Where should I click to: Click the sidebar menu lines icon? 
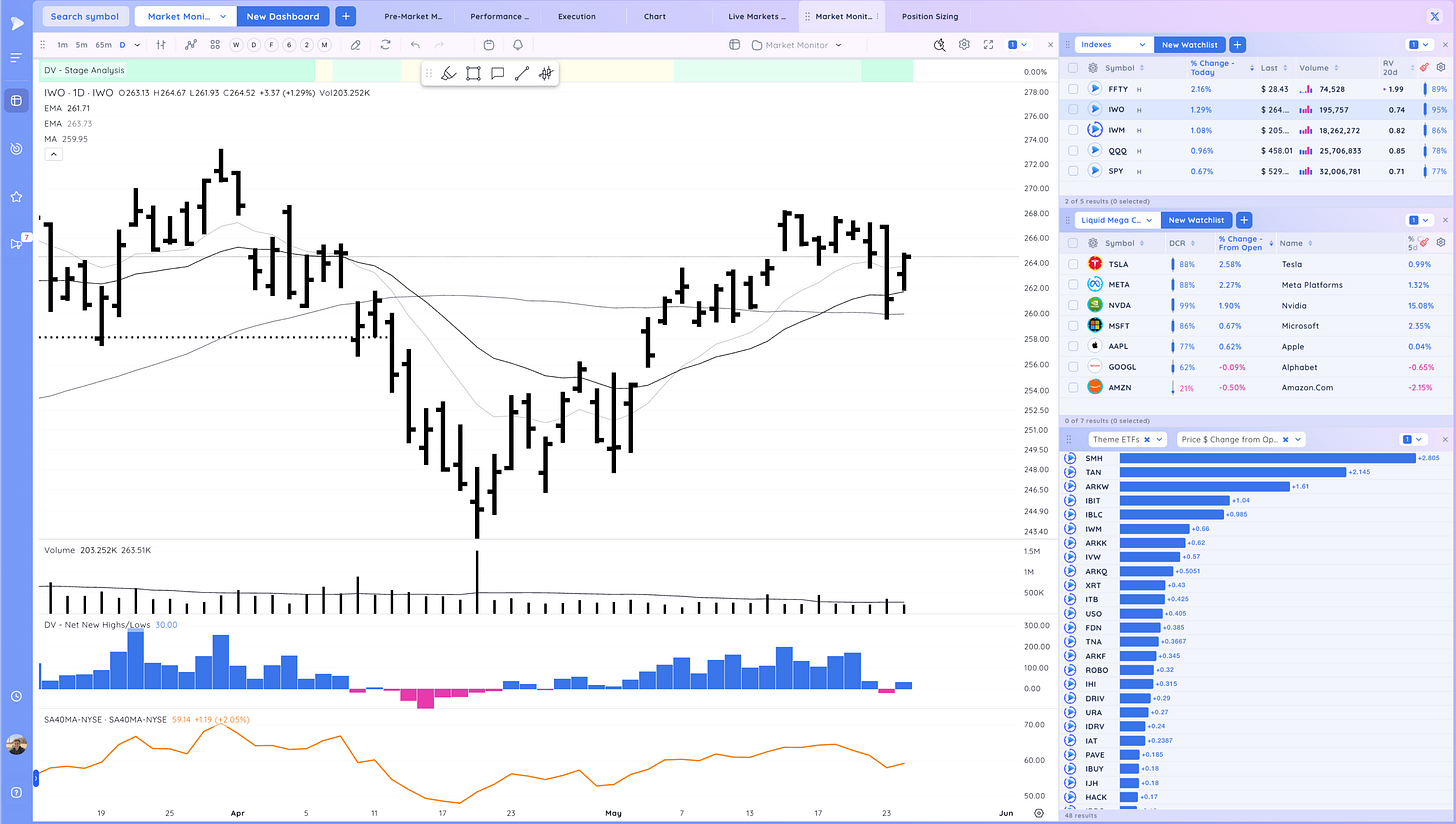[x=16, y=58]
